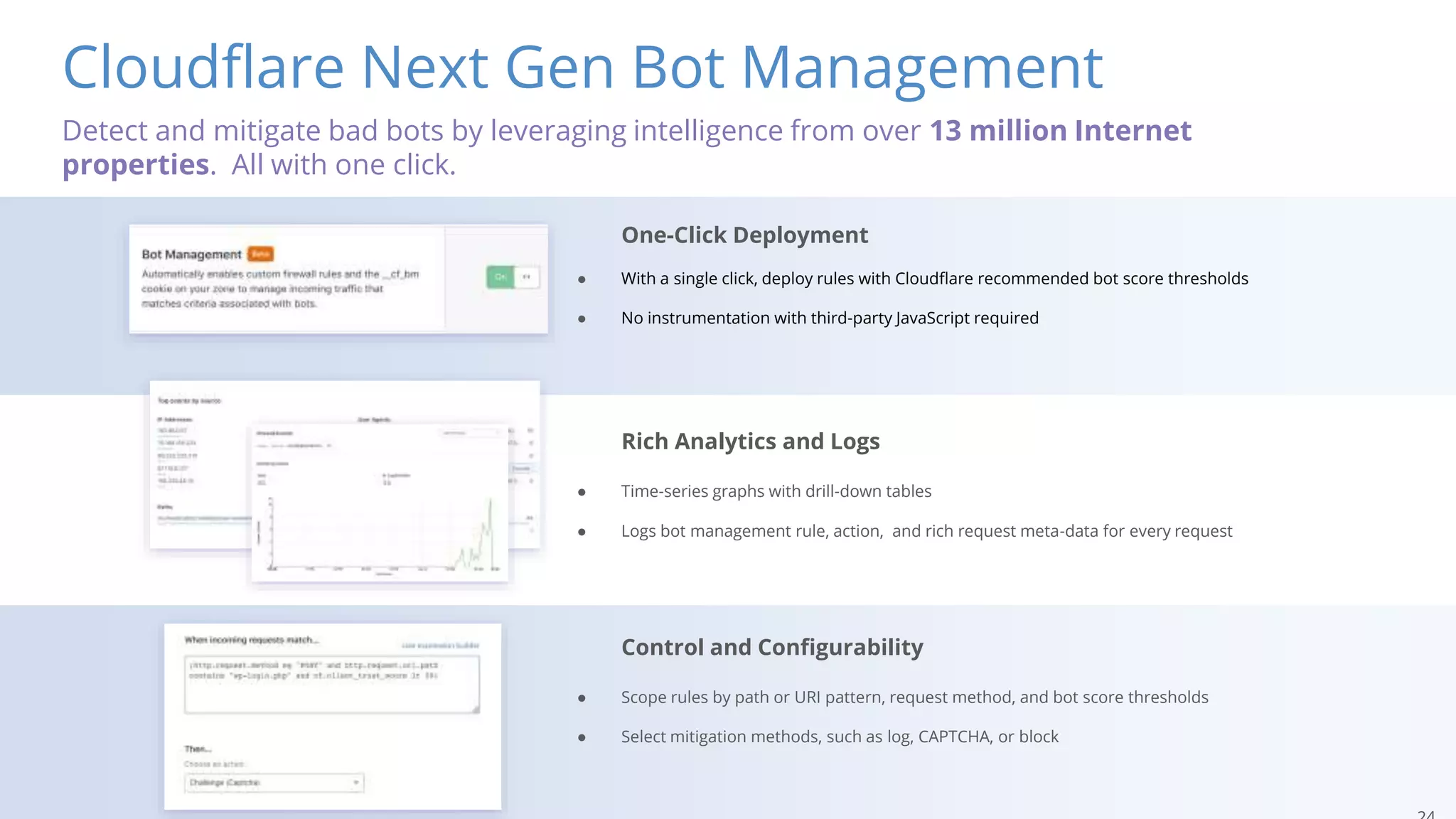Click the traffic spike on the graph
The height and width of the screenshot is (819, 1456).
click(x=490, y=506)
